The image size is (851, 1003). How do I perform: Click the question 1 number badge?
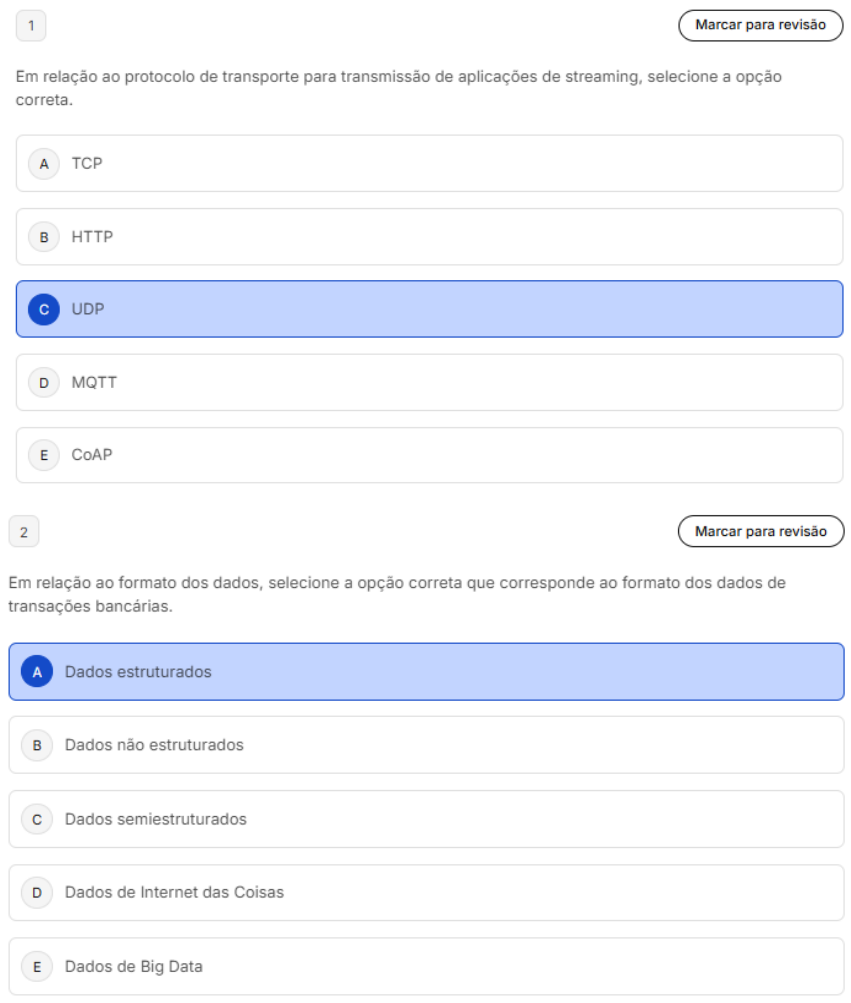(x=31, y=26)
